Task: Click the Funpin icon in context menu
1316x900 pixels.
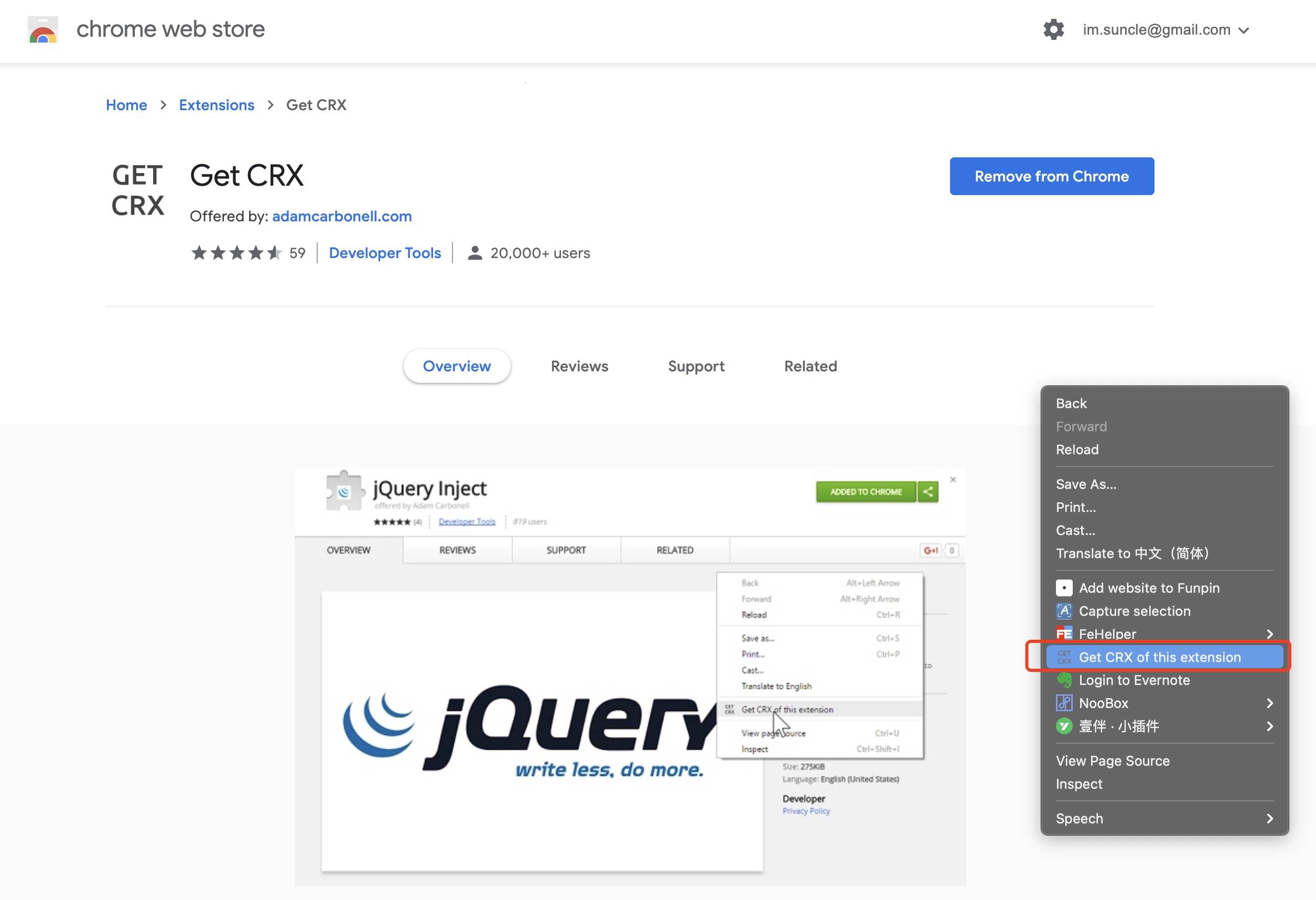Action: click(x=1064, y=588)
